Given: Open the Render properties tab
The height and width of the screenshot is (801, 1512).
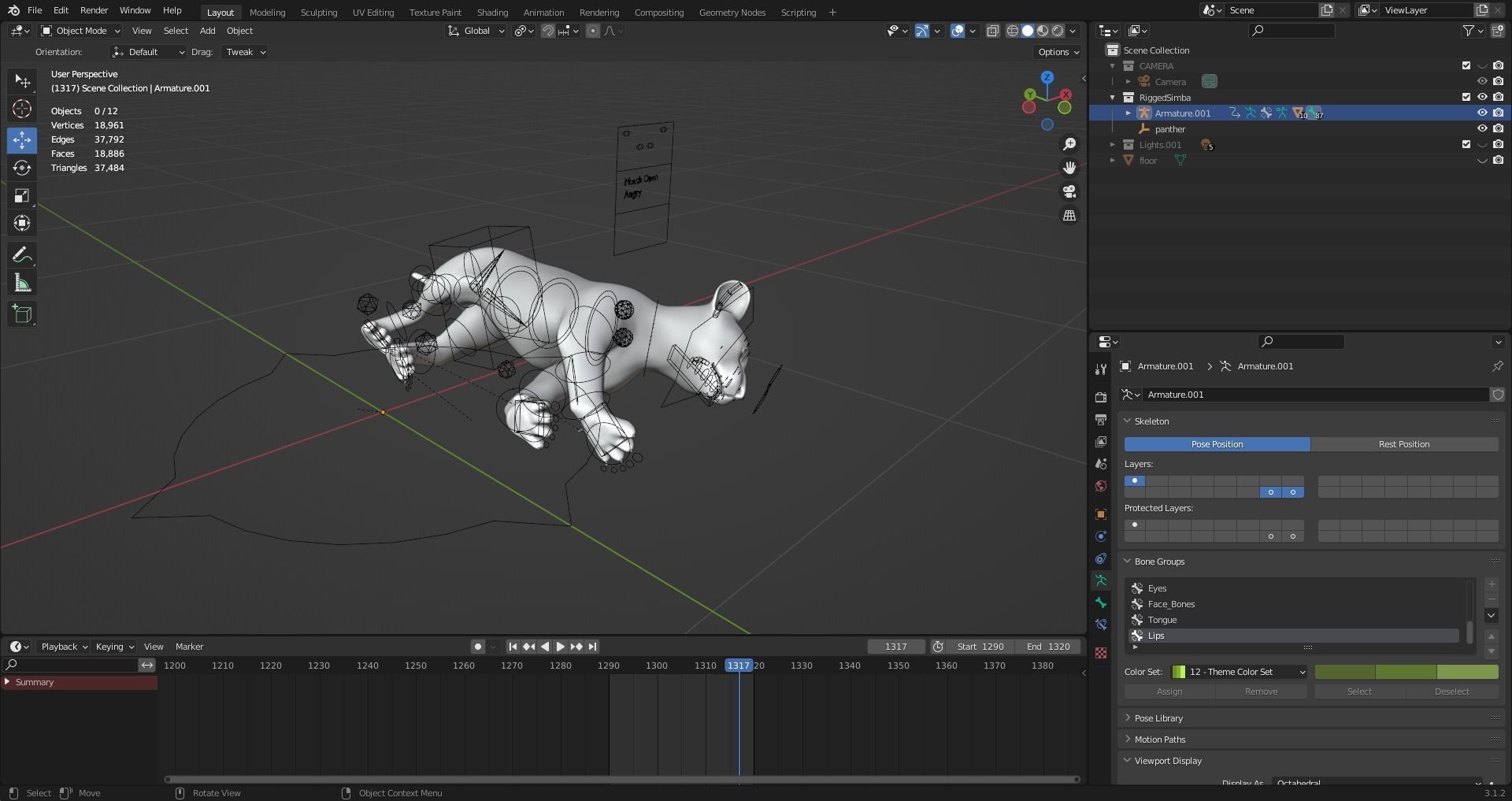Looking at the screenshot, I should tap(1101, 398).
